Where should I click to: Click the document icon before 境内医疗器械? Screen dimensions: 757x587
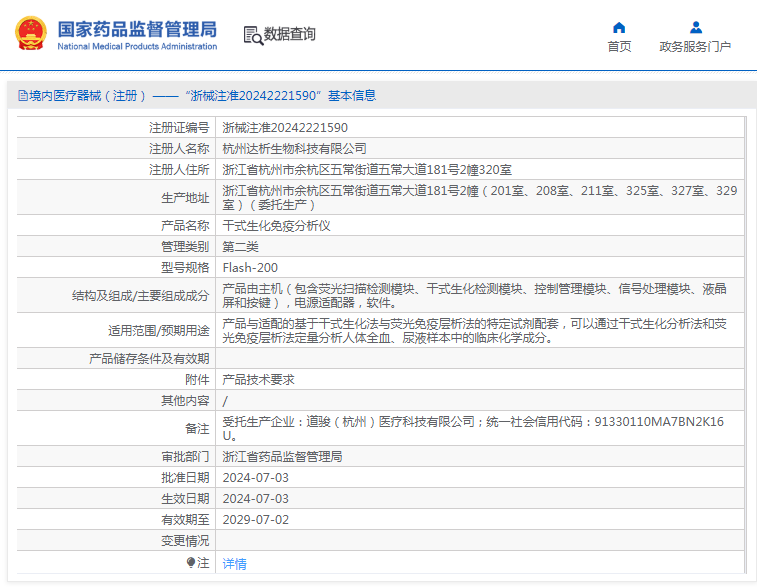(x=23, y=96)
